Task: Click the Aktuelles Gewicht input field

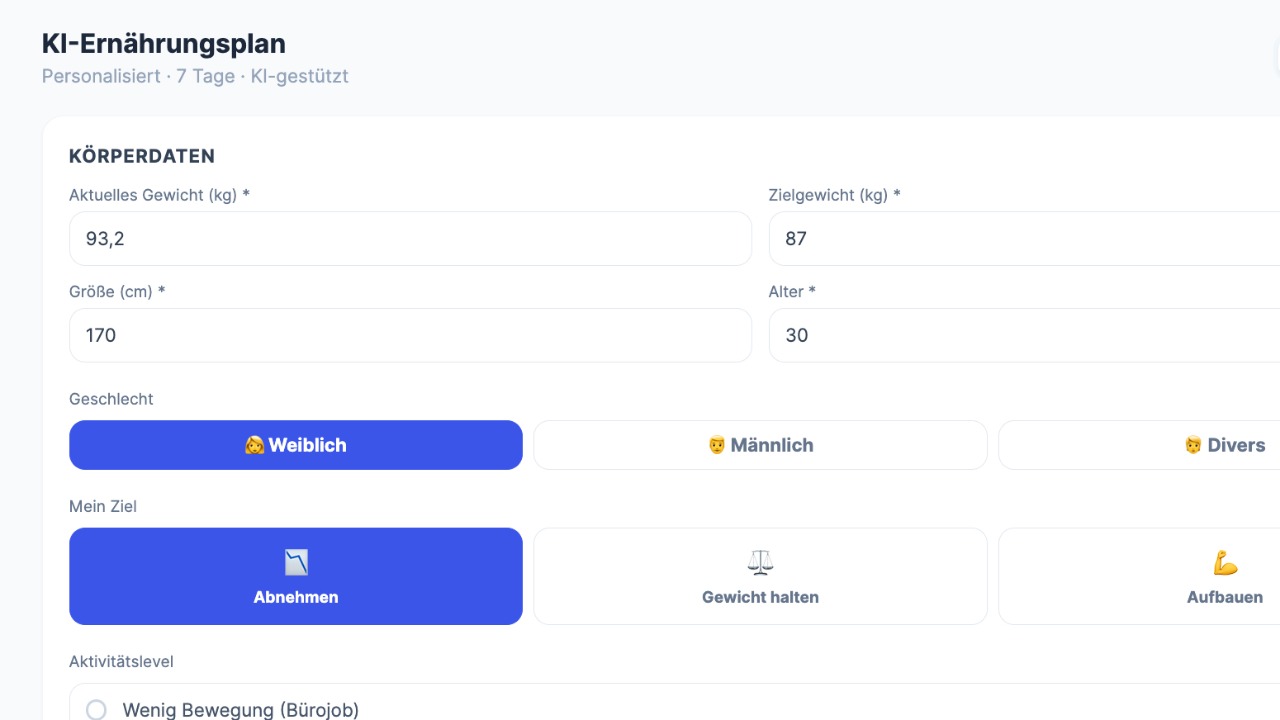Action: tap(410, 238)
